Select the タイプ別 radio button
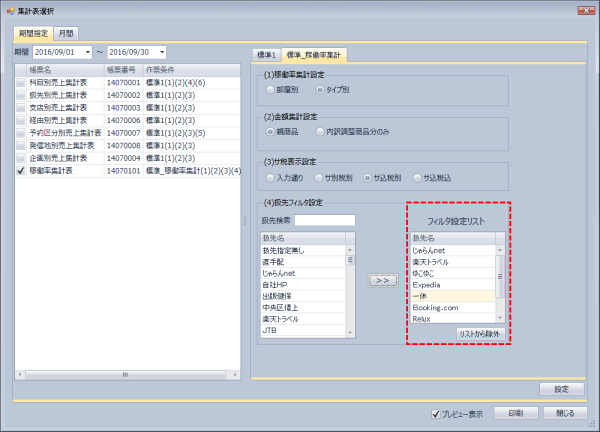 [x=320, y=90]
